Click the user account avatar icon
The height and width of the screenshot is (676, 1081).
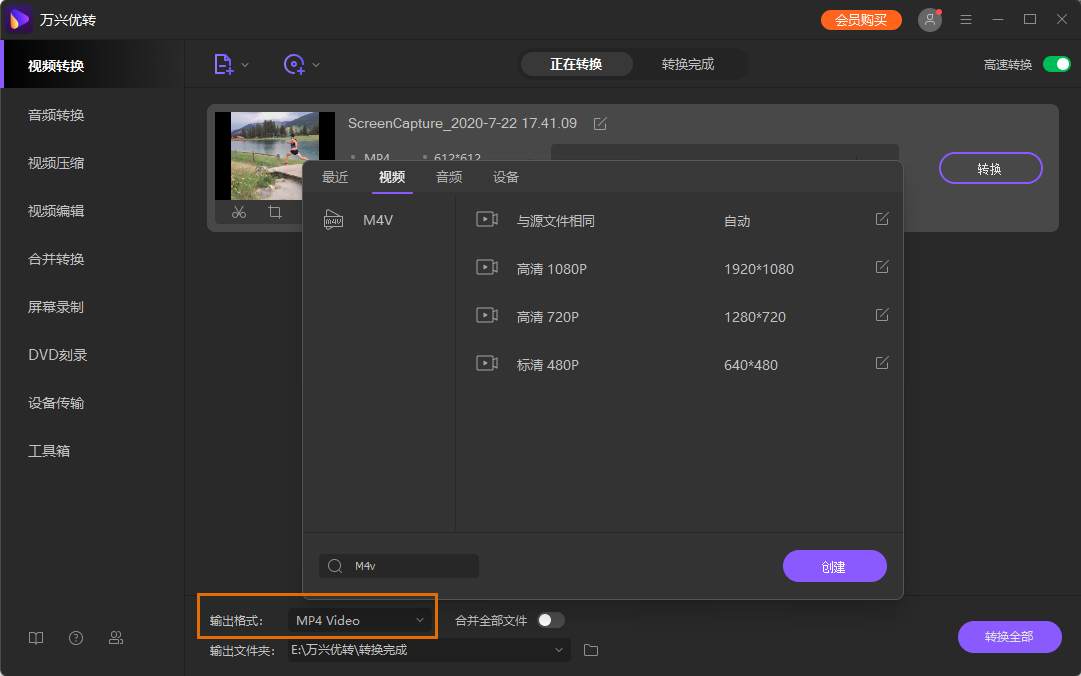click(x=930, y=20)
